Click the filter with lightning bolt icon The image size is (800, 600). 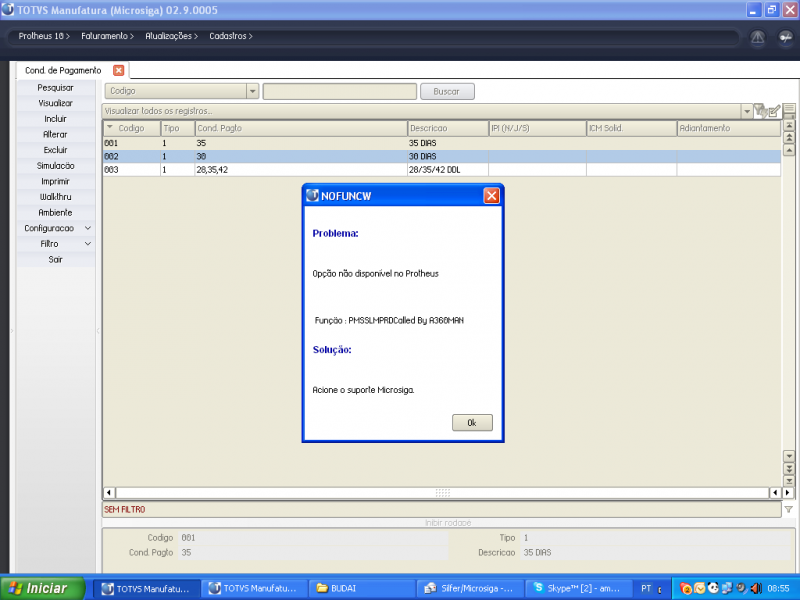click(x=760, y=111)
